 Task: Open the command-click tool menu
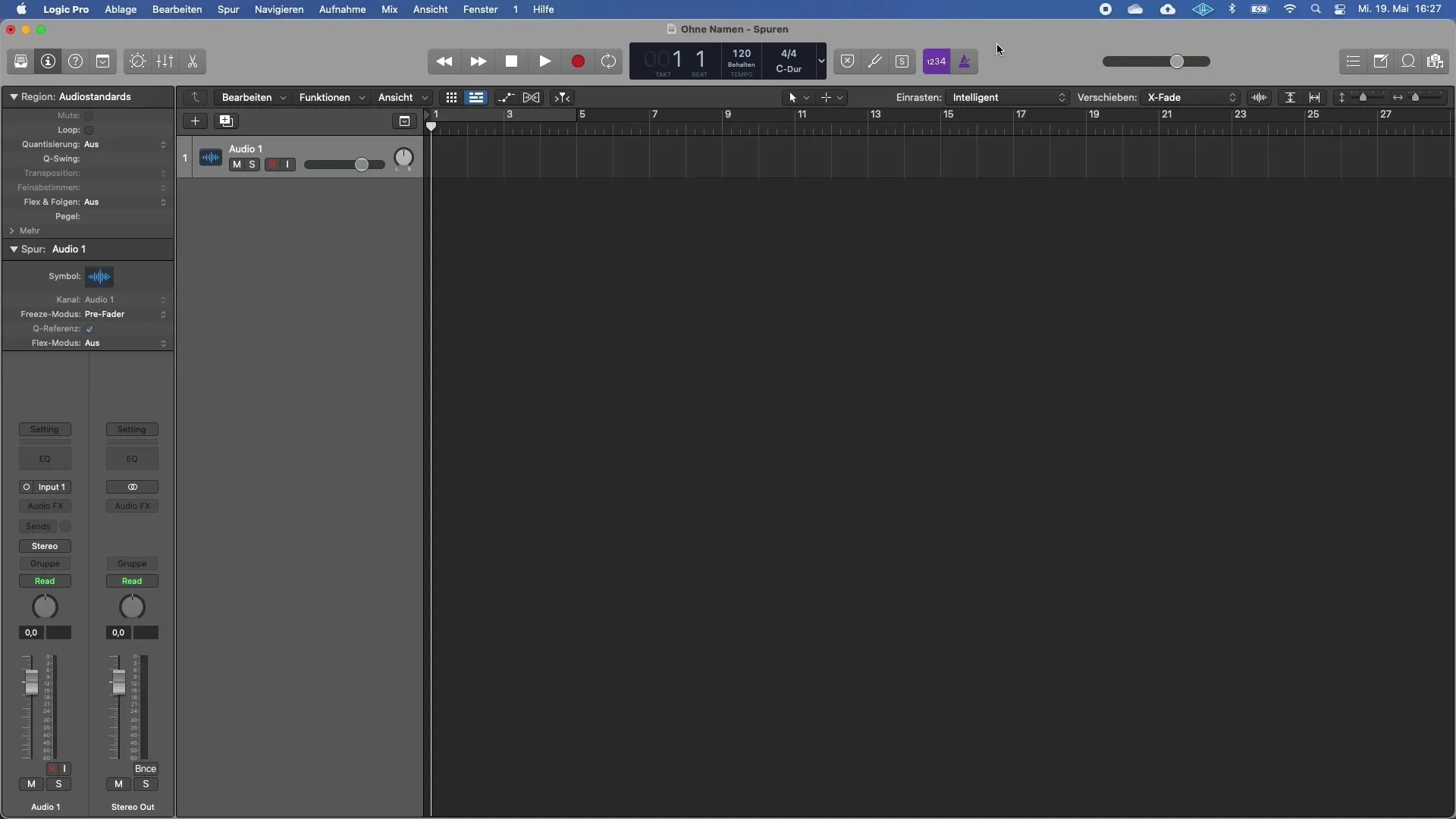832,97
